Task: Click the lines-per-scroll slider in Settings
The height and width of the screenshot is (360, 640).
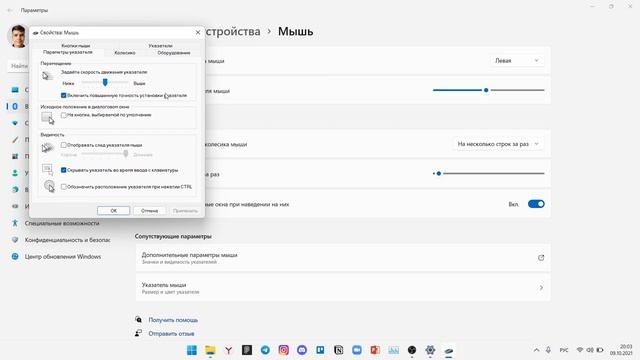Action: coord(489,173)
